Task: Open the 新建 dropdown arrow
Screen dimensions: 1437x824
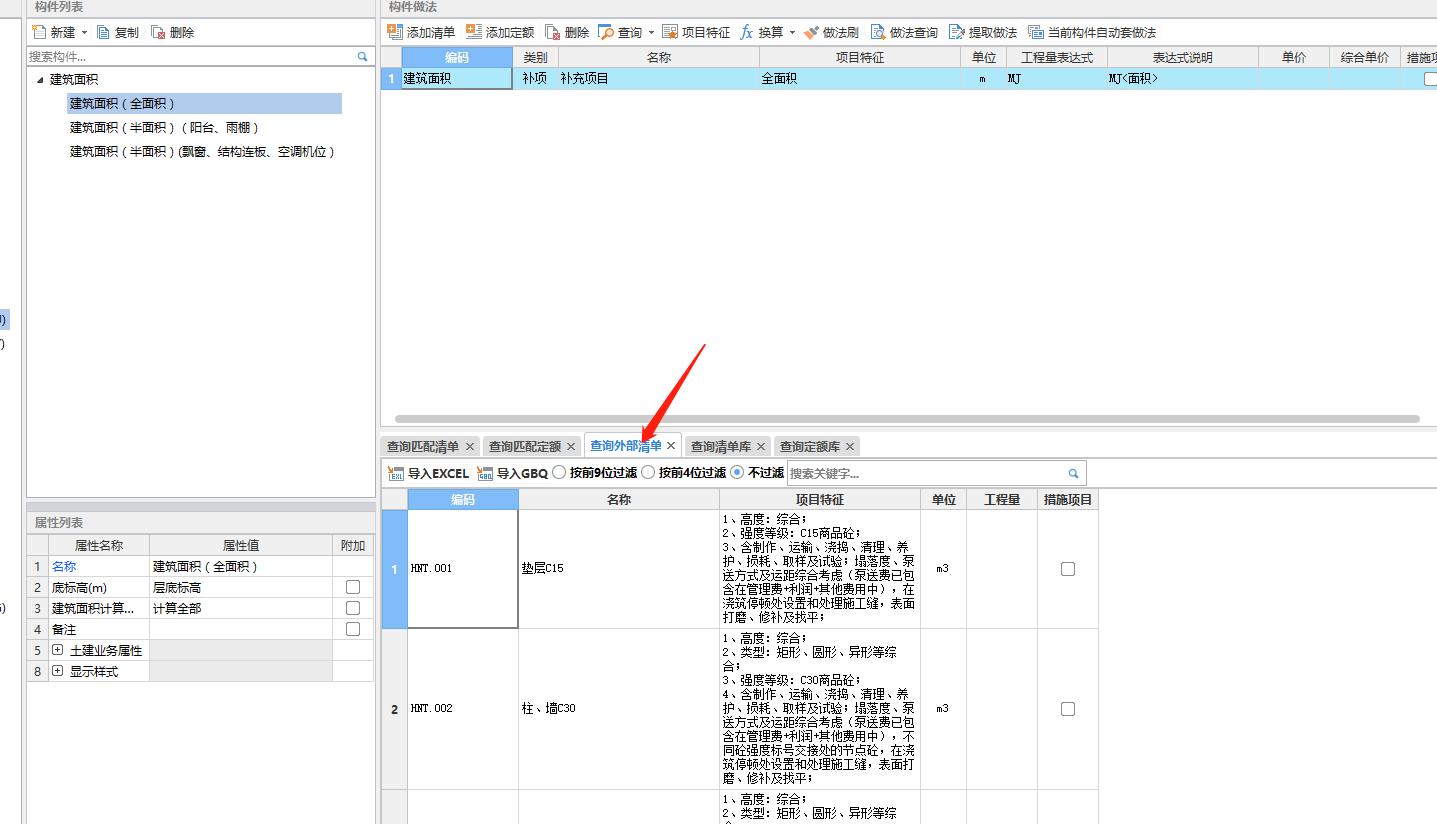Action: (x=84, y=33)
